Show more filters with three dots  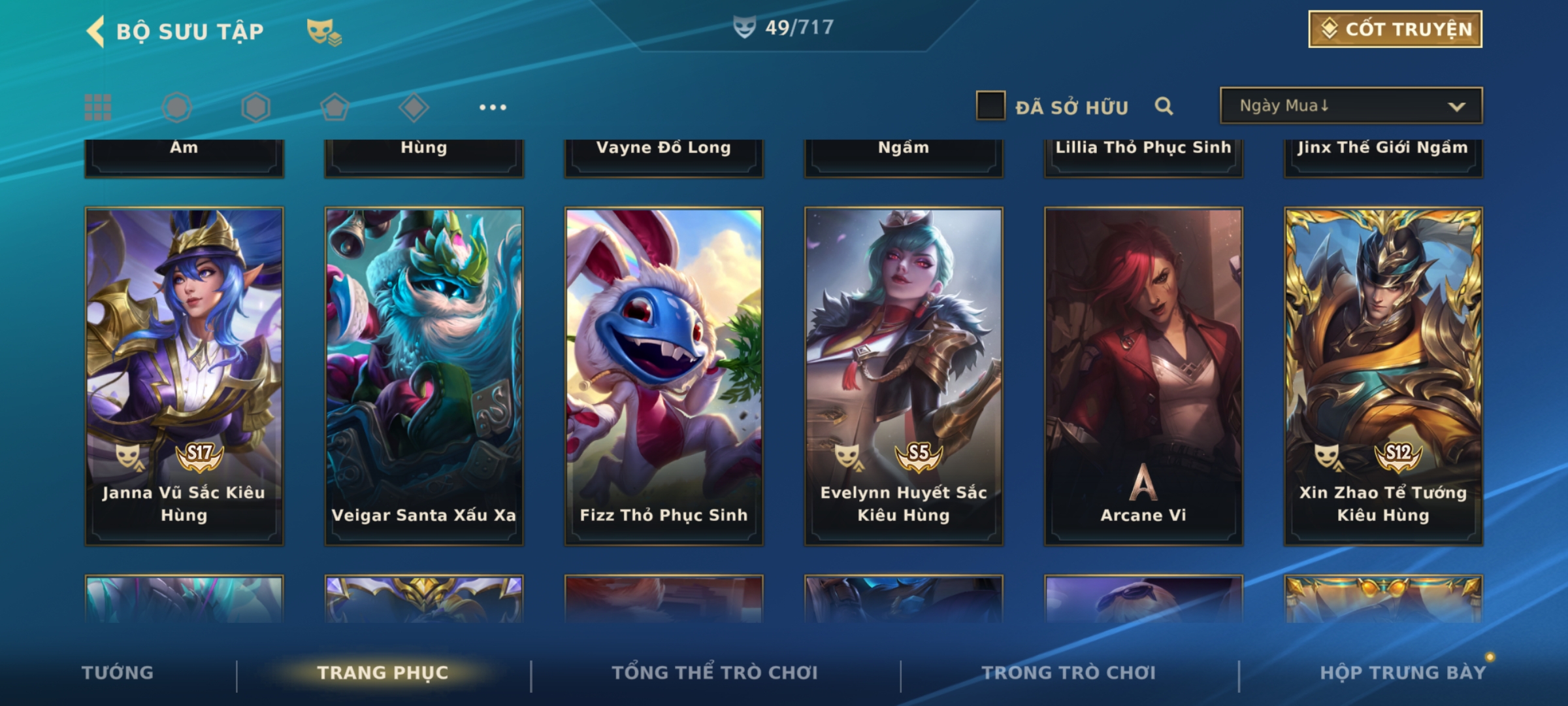[493, 107]
